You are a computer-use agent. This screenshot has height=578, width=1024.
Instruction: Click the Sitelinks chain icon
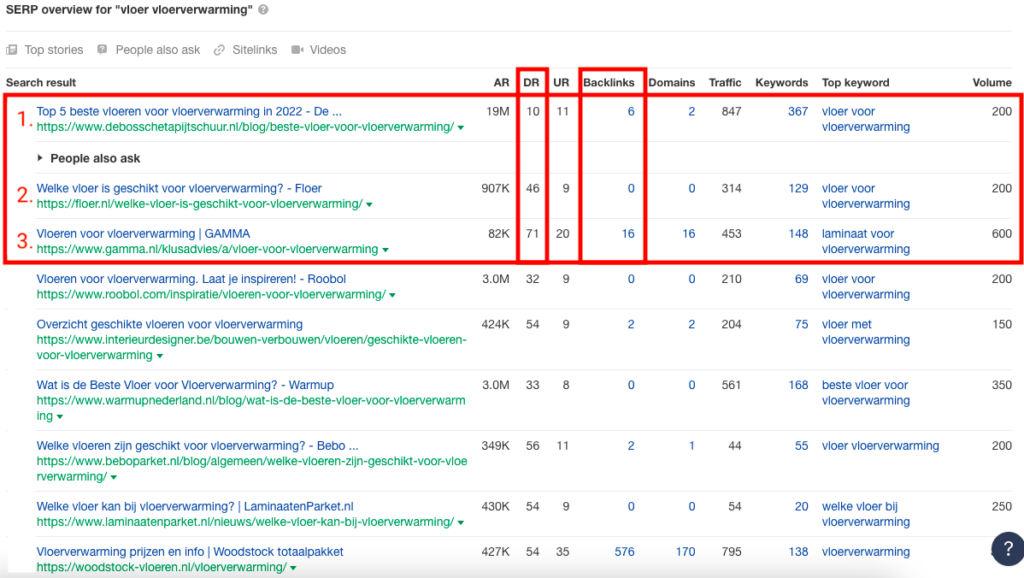[219, 50]
